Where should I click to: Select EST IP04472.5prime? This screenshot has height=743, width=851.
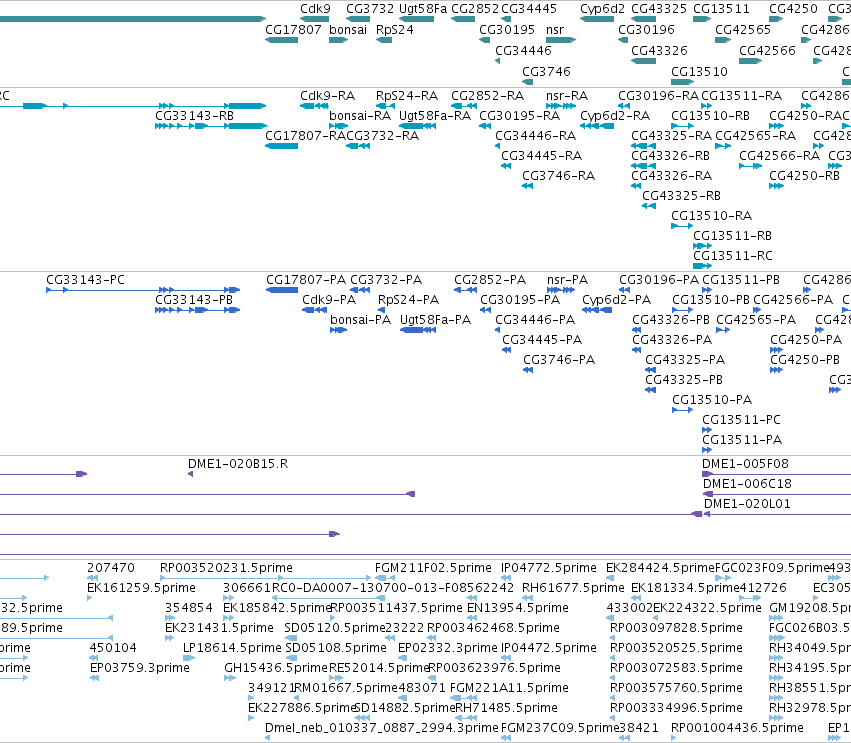pos(549,648)
